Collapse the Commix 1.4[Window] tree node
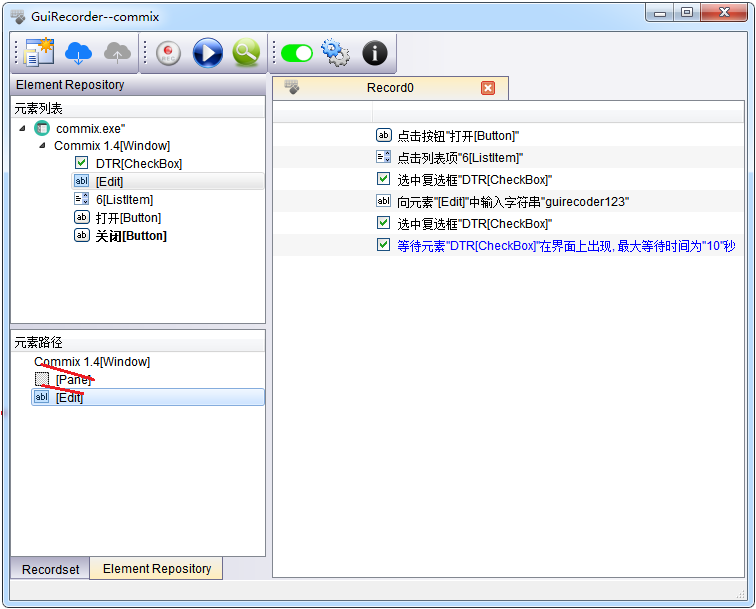 (x=42, y=145)
